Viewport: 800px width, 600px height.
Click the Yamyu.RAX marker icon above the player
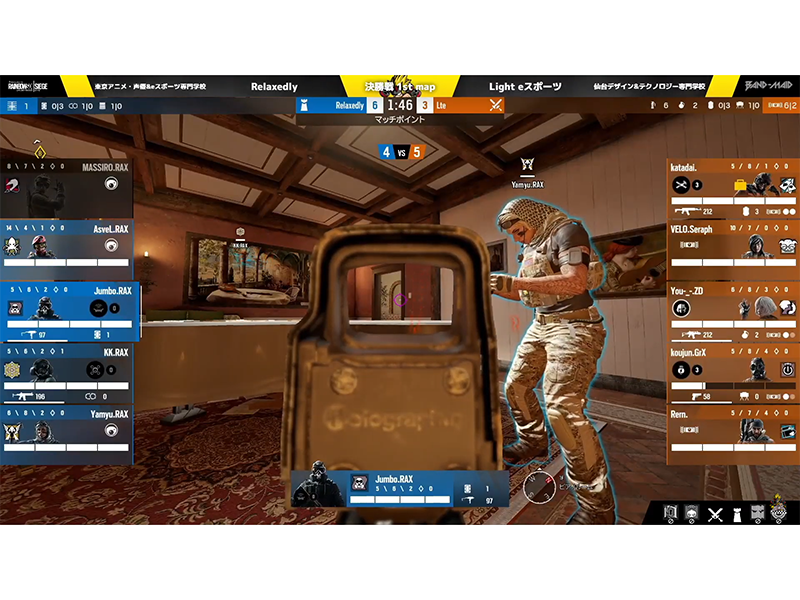(x=527, y=164)
